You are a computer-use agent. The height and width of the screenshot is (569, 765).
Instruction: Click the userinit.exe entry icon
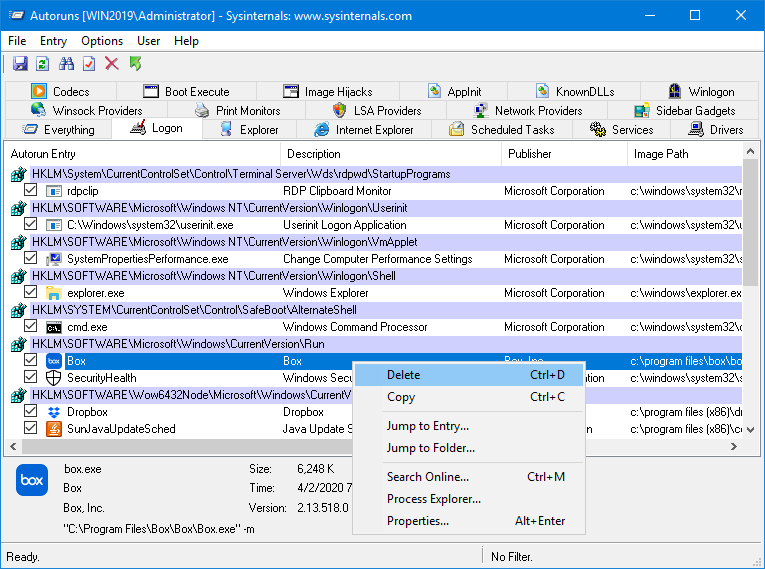pyautogui.click(x=54, y=225)
